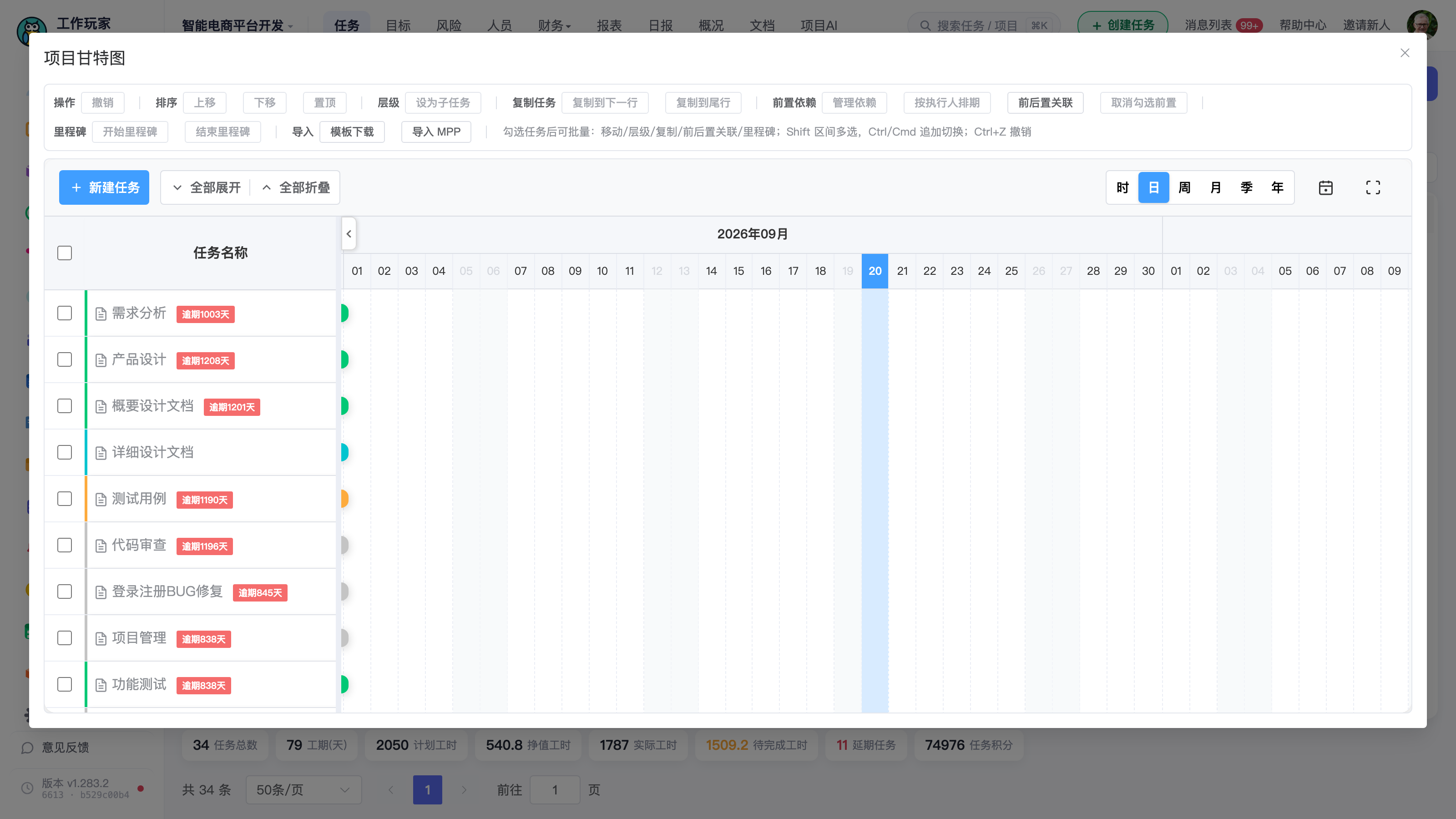
Task: Check the 功能测试 task checkbox
Action: click(65, 684)
